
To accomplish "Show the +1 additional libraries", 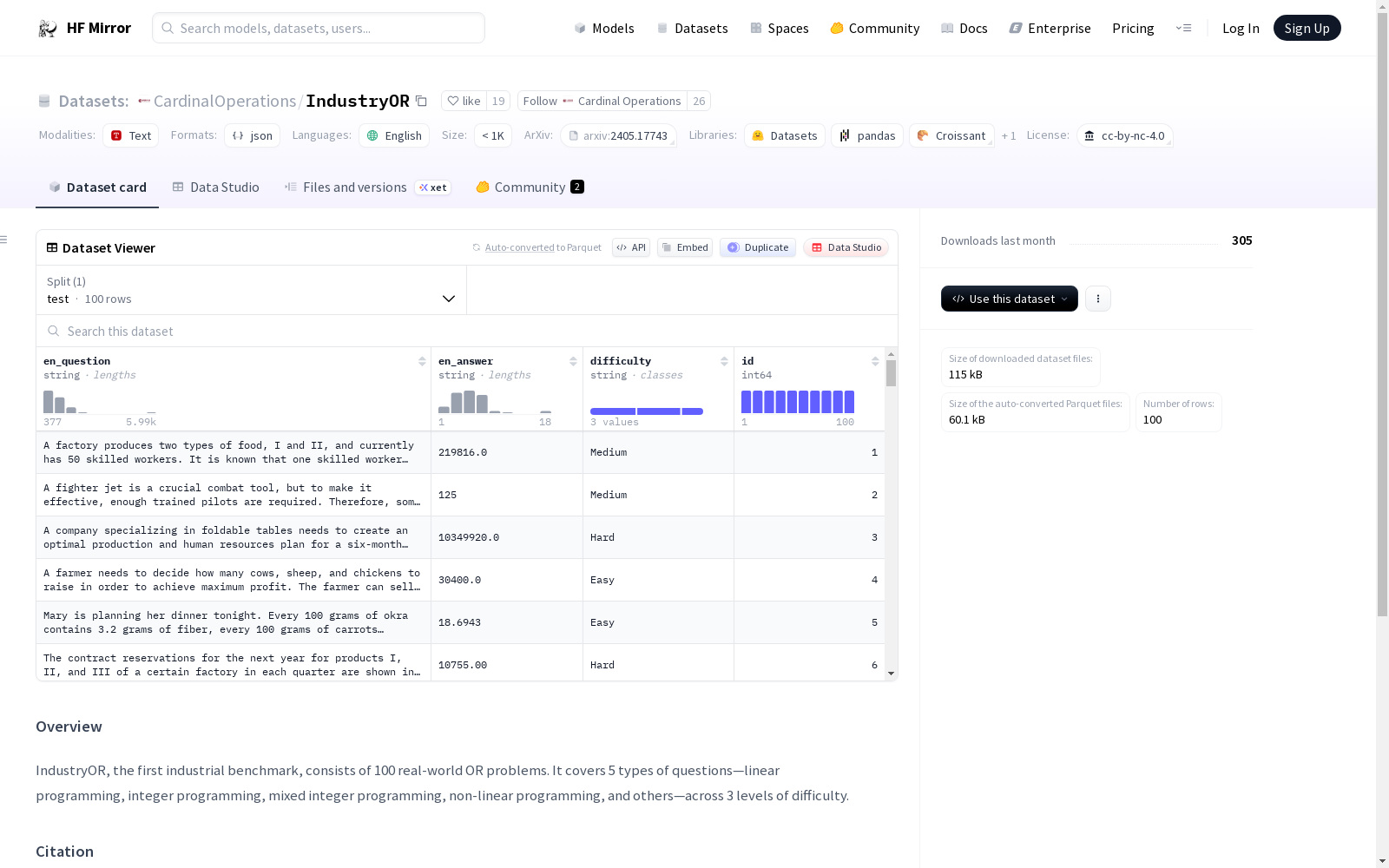I will click(x=1009, y=135).
